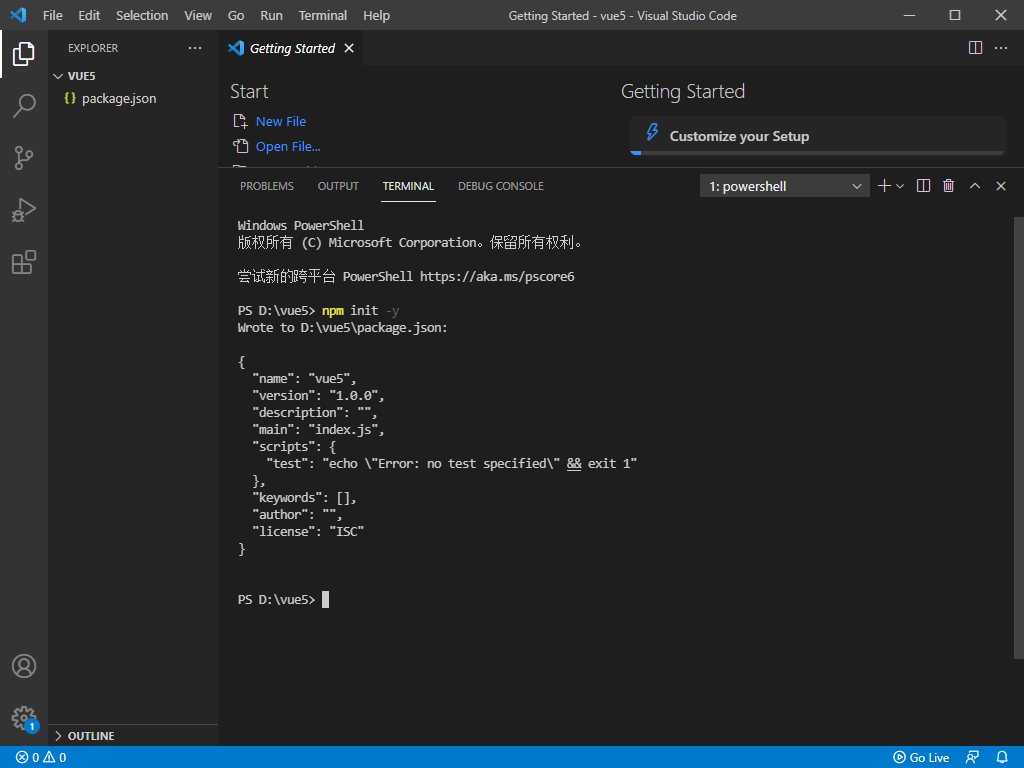The width and height of the screenshot is (1024, 768).
Task: Open the Accounts menu icon
Action: click(x=24, y=666)
